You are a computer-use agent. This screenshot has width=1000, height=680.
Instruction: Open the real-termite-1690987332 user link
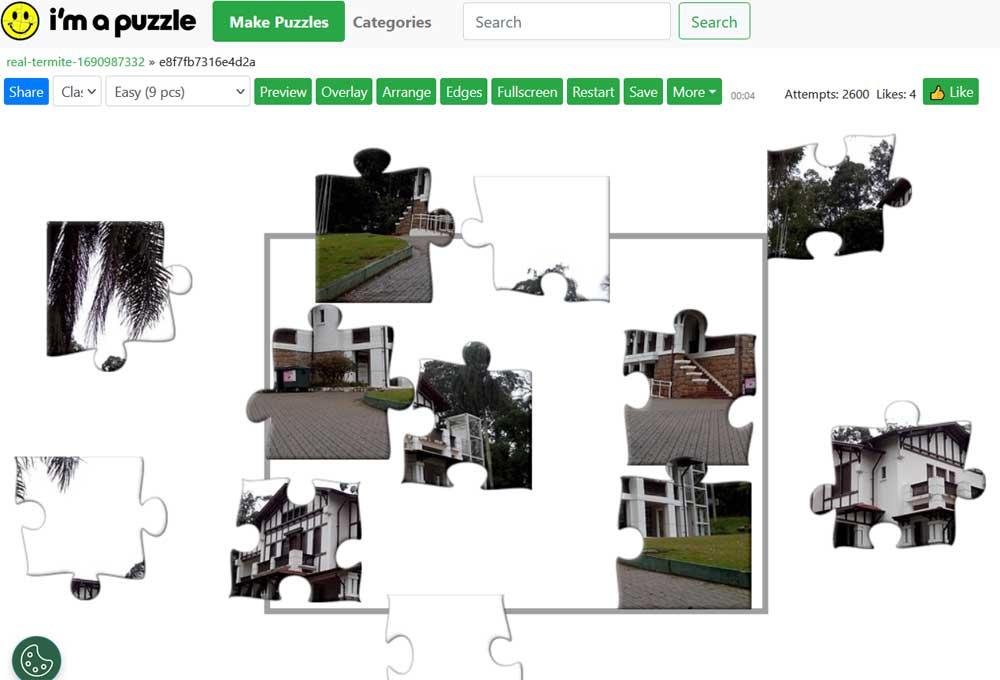click(75, 62)
